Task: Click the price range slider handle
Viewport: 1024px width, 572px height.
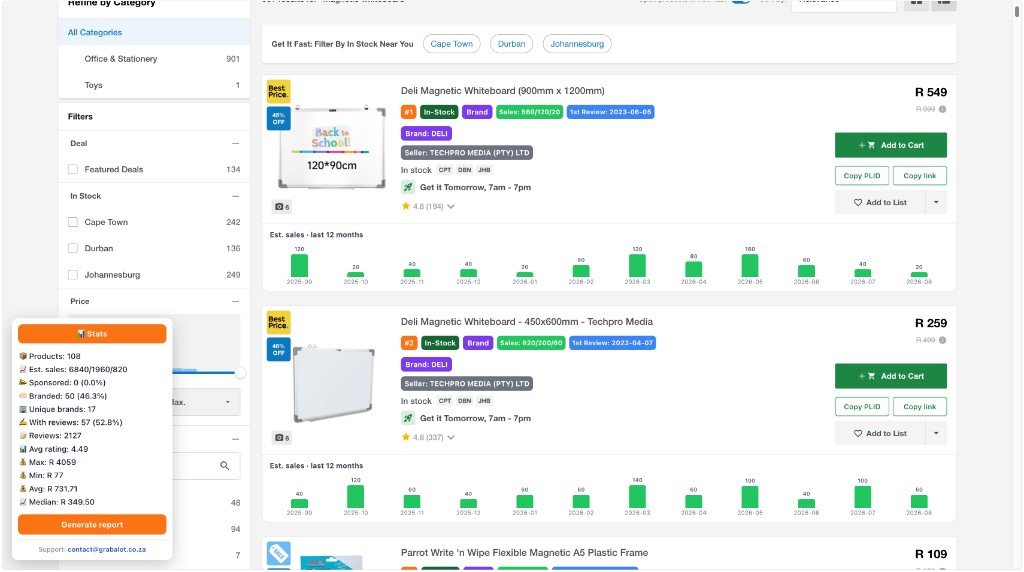Action: pos(240,373)
